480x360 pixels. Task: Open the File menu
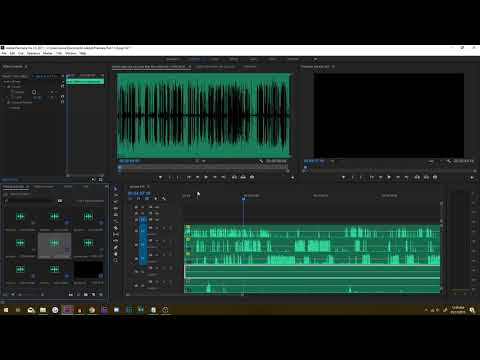(4, 53)
